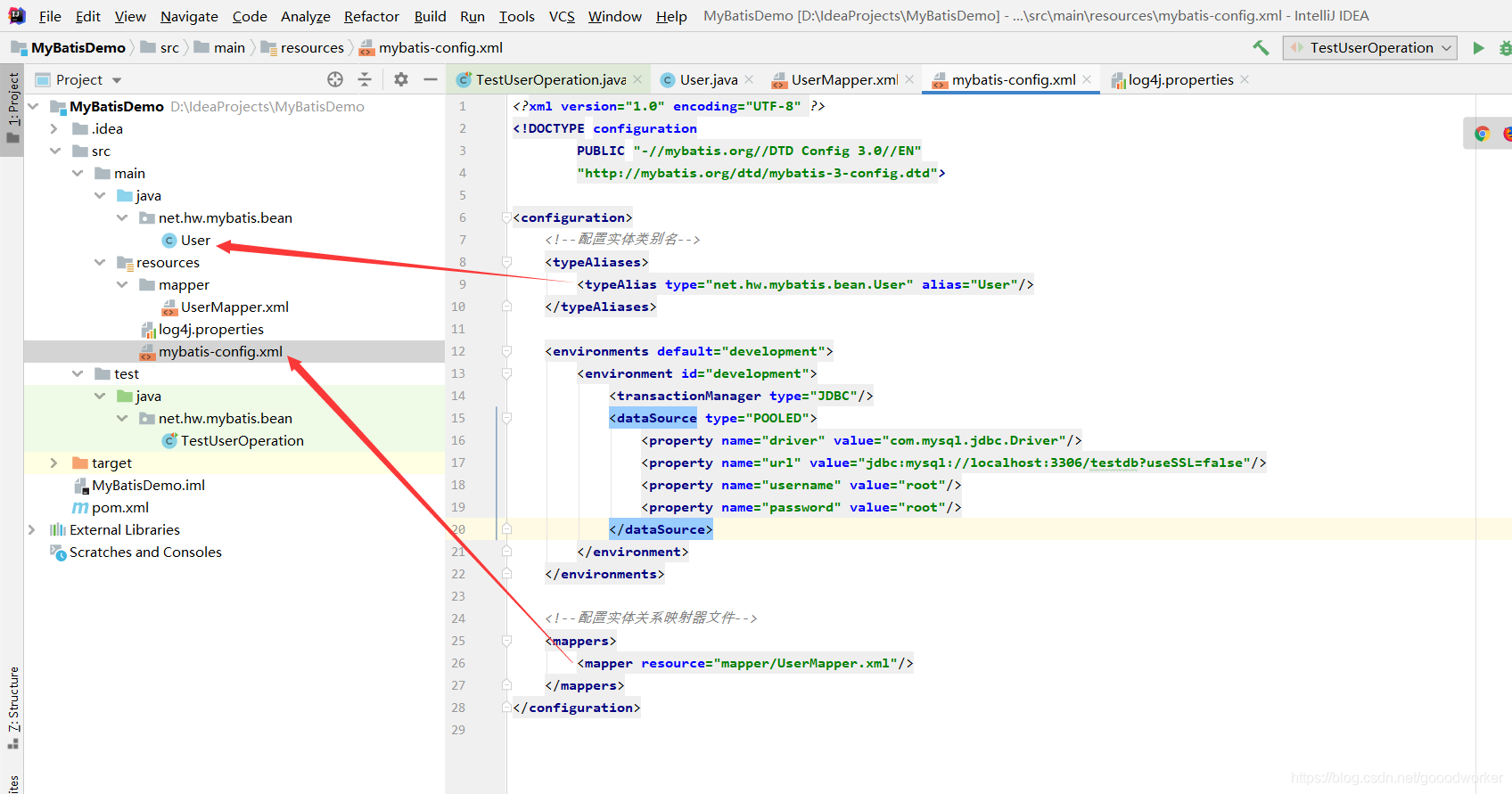Collapse the src folder
This screenshot has height=794, width=1512.
tap(54, 151)
